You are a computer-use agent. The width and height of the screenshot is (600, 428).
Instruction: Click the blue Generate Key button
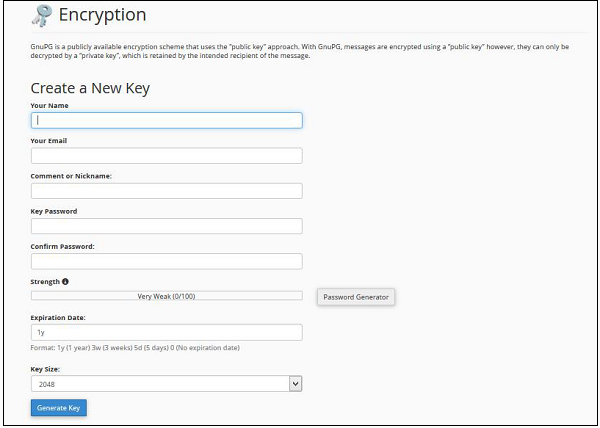tap(59, 408)
